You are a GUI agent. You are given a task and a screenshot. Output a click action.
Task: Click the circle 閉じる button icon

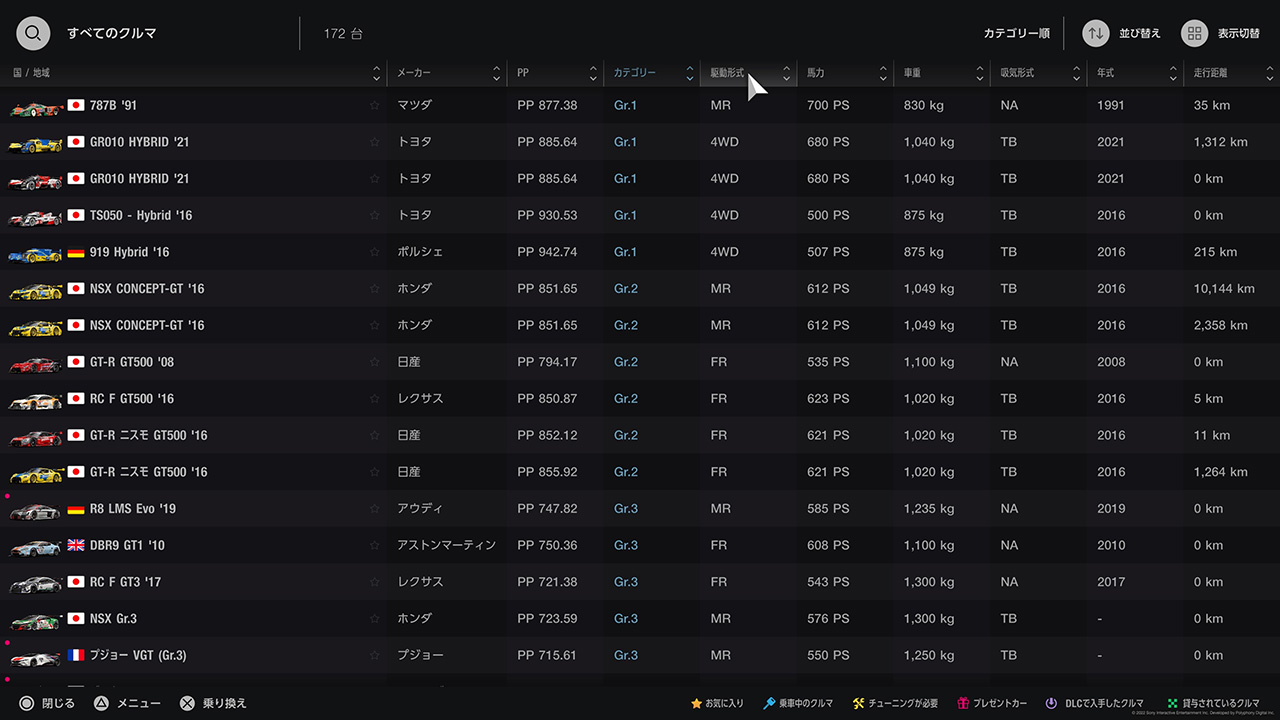click(27, 703)
